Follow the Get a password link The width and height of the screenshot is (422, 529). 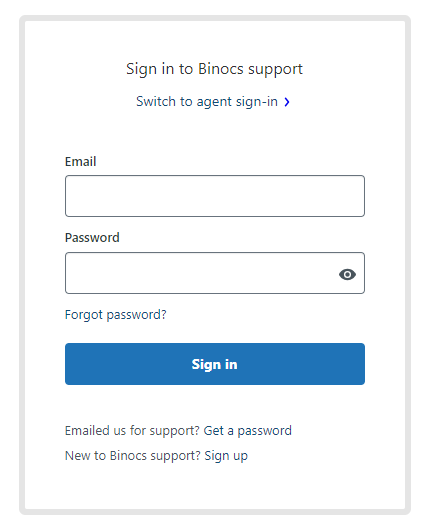248,431
